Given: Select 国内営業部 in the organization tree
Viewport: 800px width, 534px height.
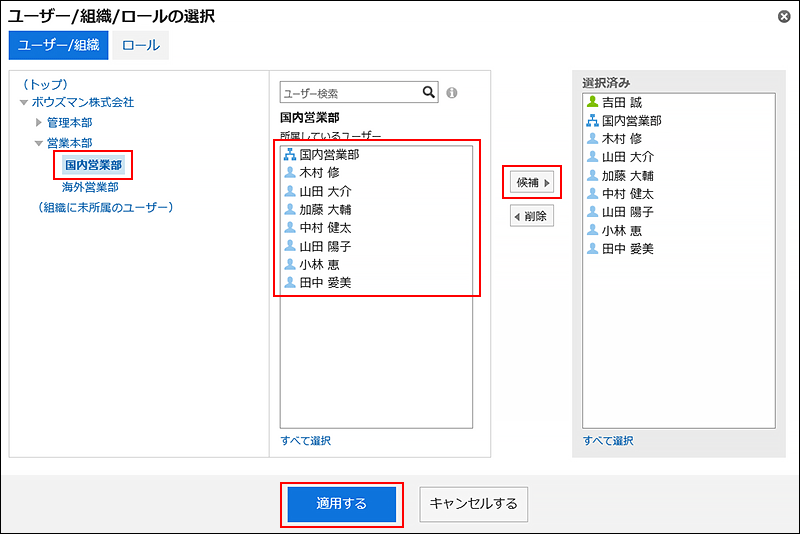Looking at the screenshot, I should click(93, 165).
